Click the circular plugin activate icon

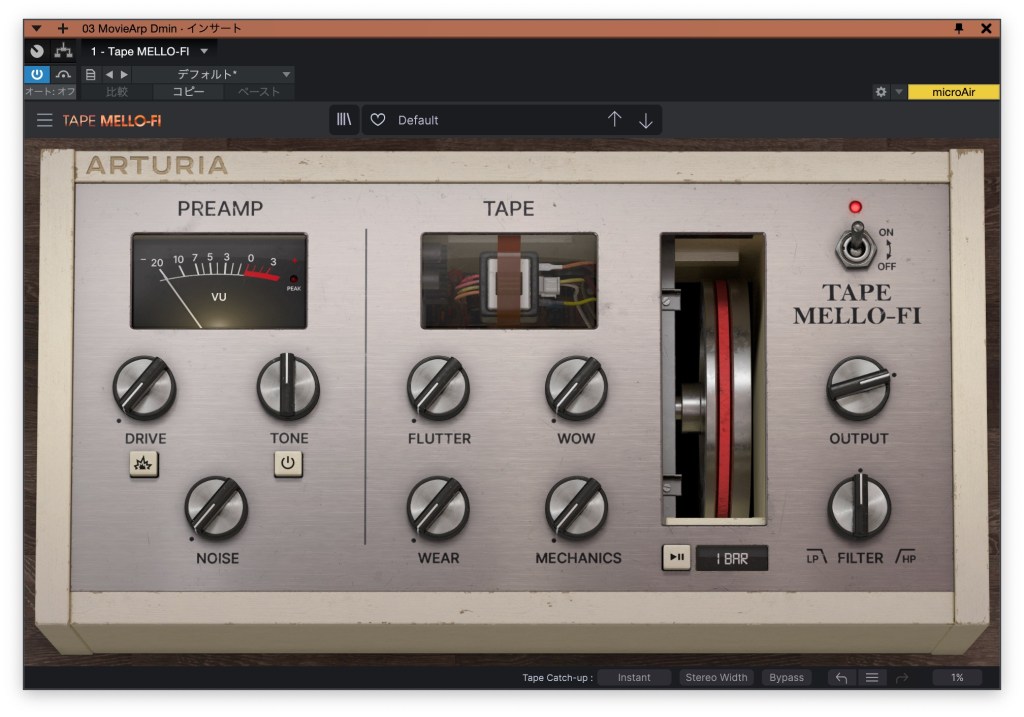click(37, 51)
